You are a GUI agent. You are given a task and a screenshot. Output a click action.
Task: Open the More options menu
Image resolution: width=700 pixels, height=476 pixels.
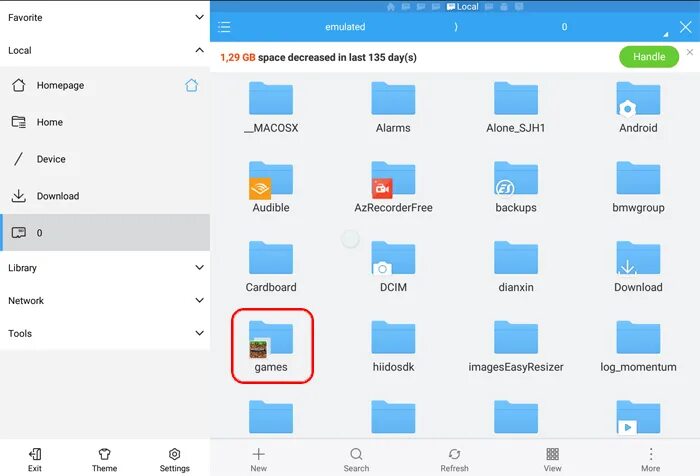click(x=650, y=460)
